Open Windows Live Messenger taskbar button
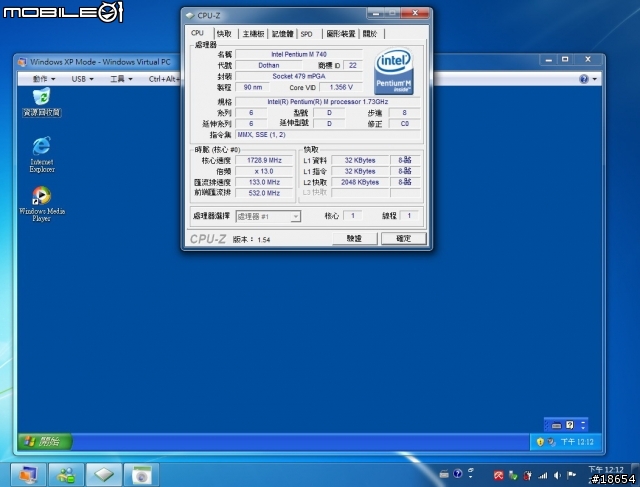640x487 pixels. [66, 474]
